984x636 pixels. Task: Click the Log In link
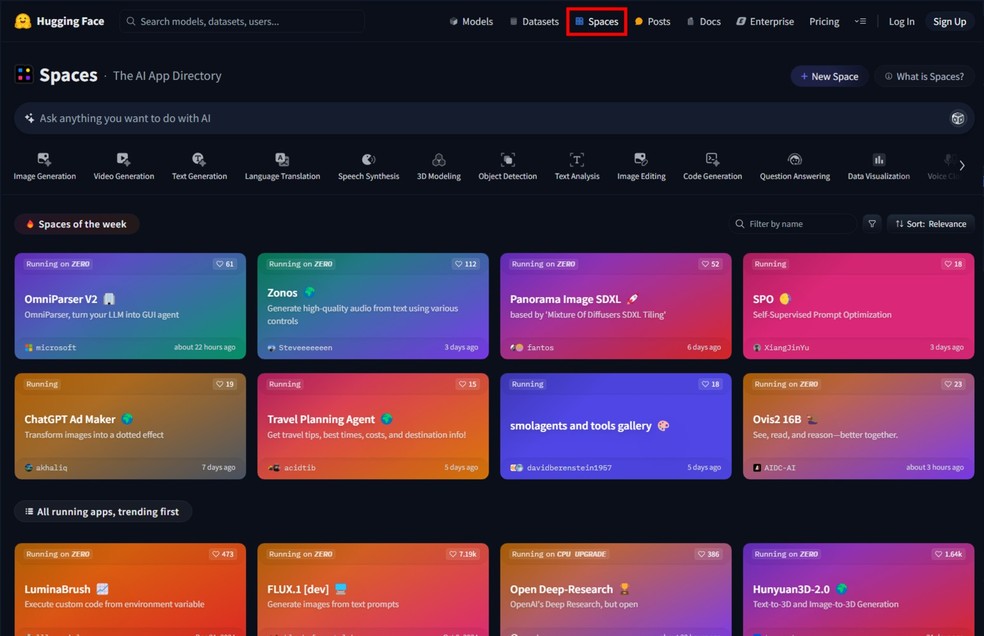[x=901, y=21]
